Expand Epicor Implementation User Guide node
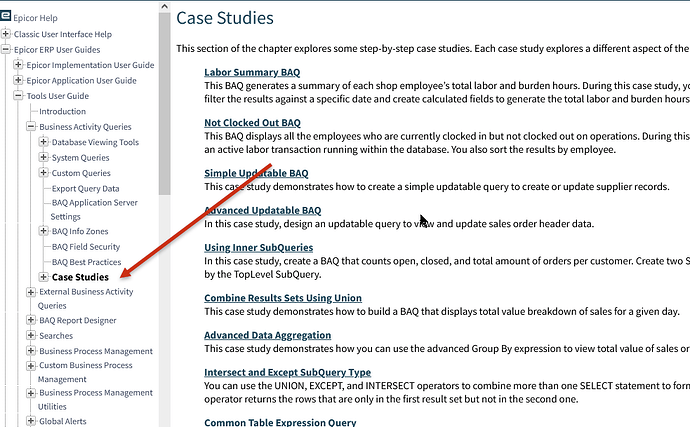The height and width of the screenshot is (427, 690). (18, 64)
